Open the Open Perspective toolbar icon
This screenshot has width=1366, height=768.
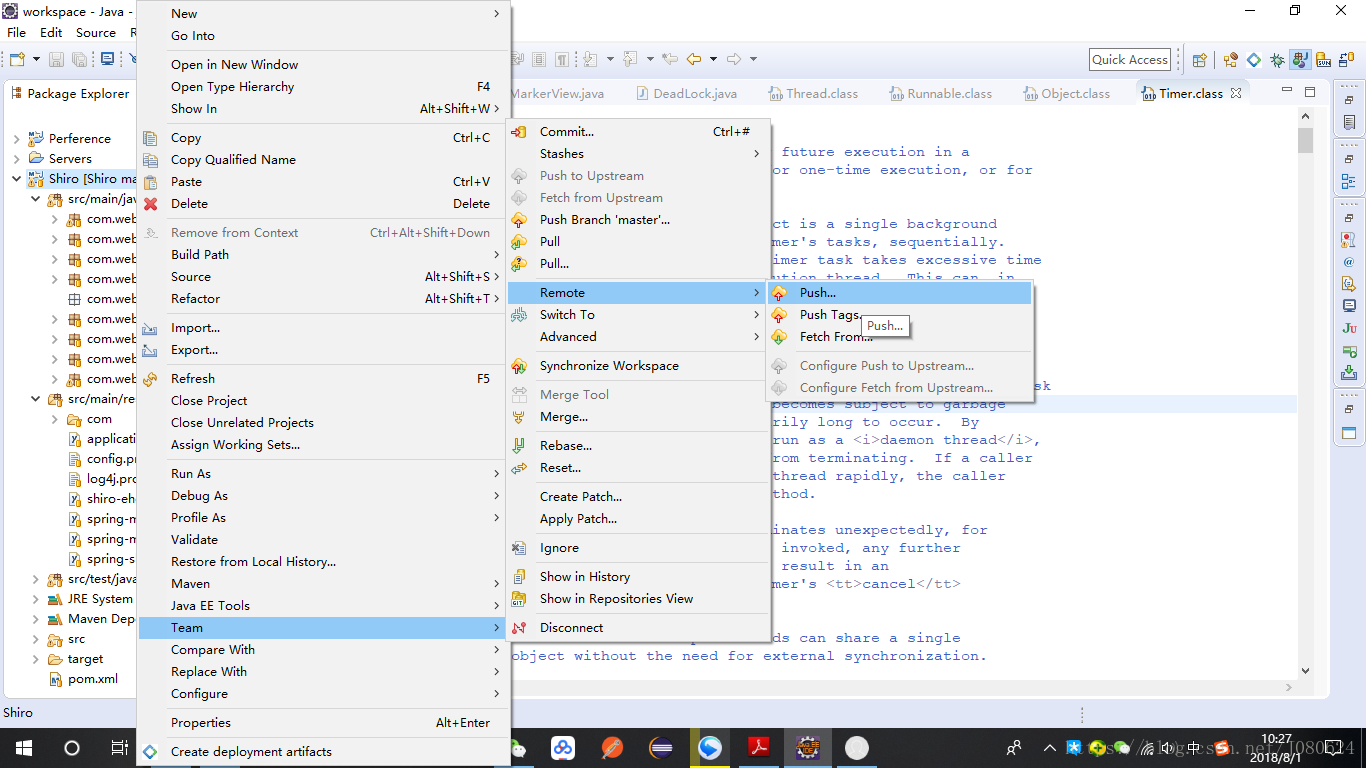[1200, 60]
